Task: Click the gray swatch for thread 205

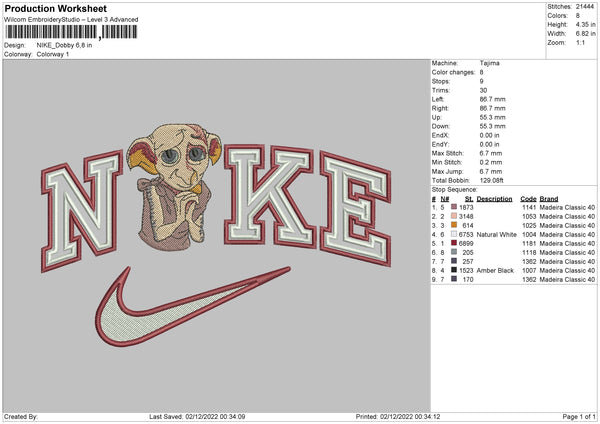Action: 456,251
